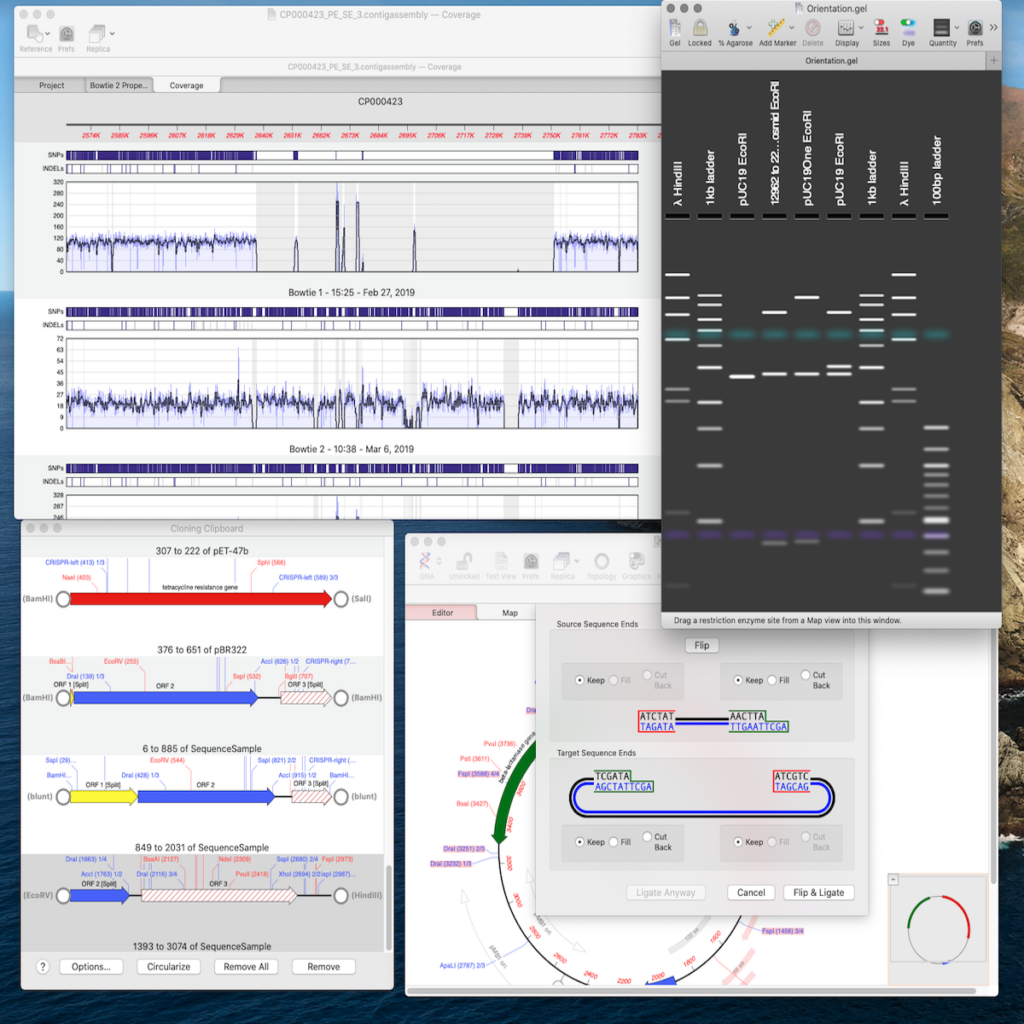Click the Delete icon in the gel toolbar
1024x1024 pixels.
click(812, 28)
